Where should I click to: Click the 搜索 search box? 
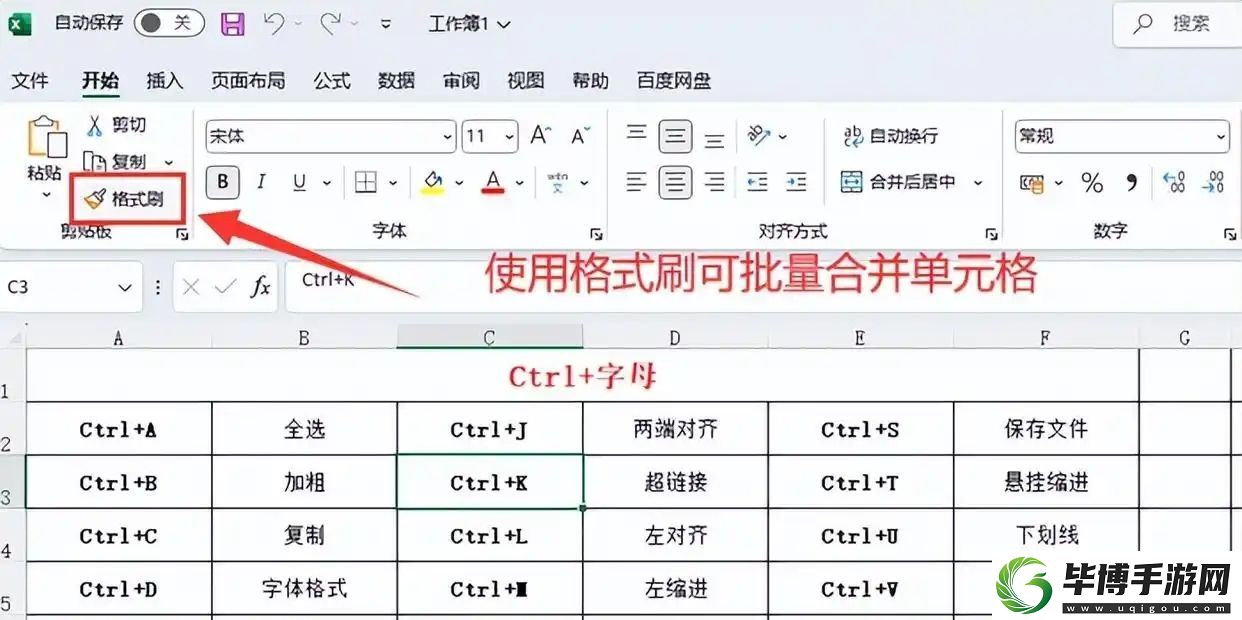[1177, 24]
